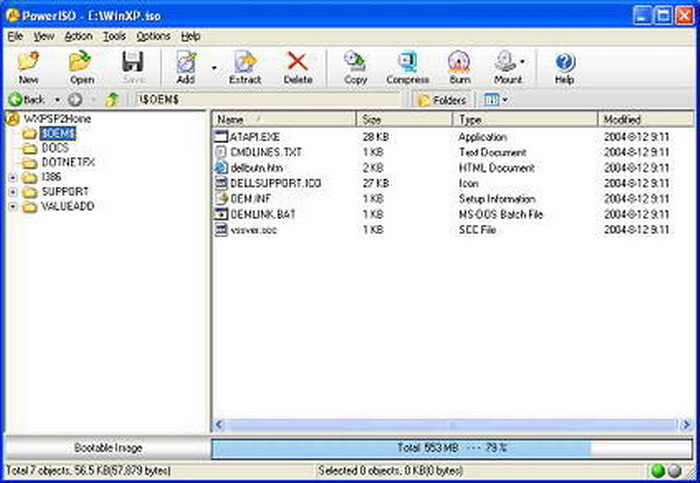Open the View menu
The width and height of the screenshot is (700, 483).
pos(44,36)
